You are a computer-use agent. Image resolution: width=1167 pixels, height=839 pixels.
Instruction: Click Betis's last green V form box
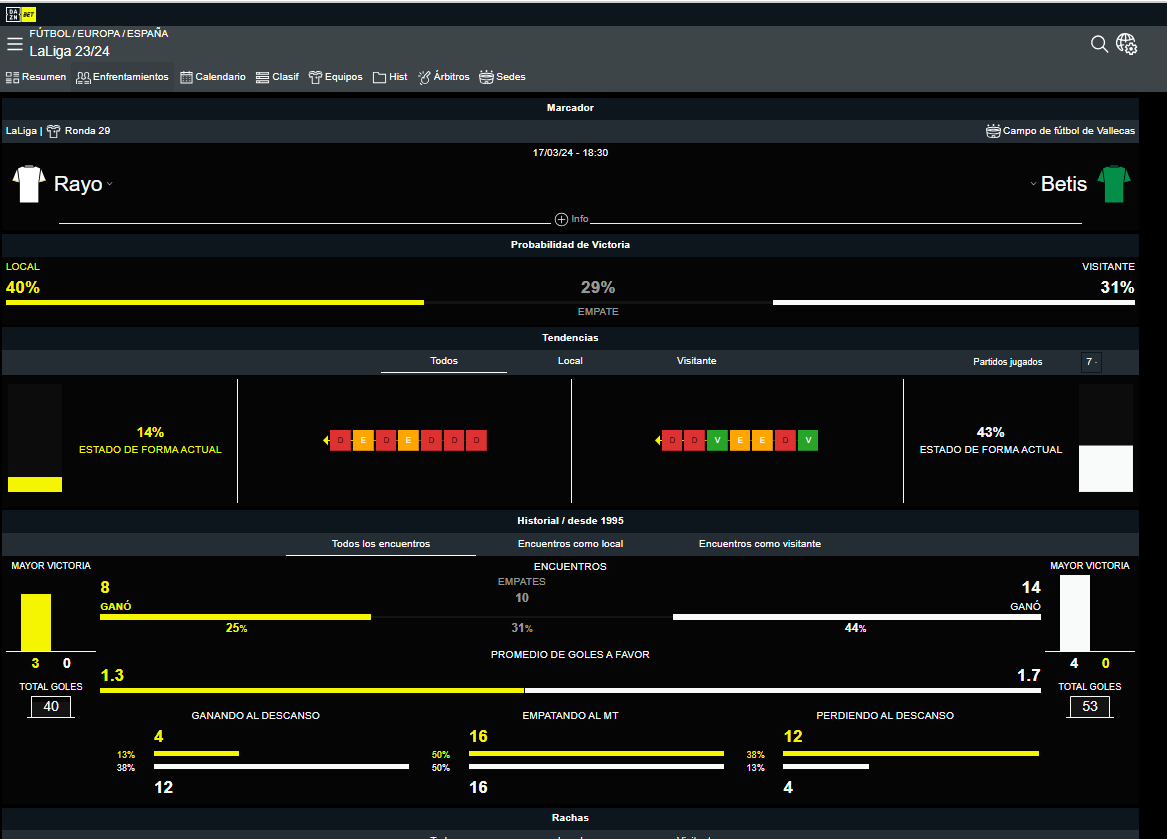pyautogui.click(x=808, y=440)
